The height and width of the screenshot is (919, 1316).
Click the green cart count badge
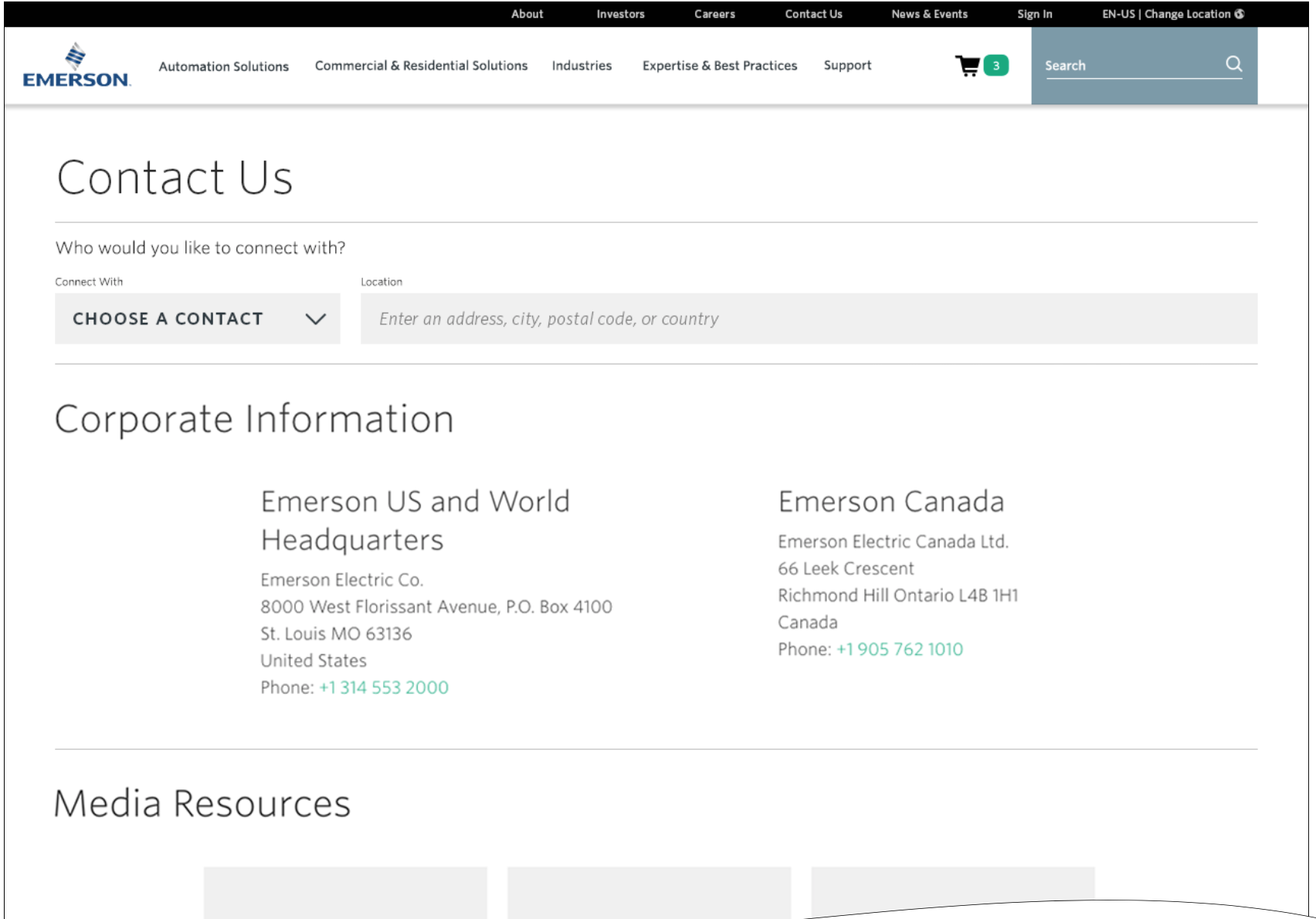pyautogui.click(x=995, y=66)
